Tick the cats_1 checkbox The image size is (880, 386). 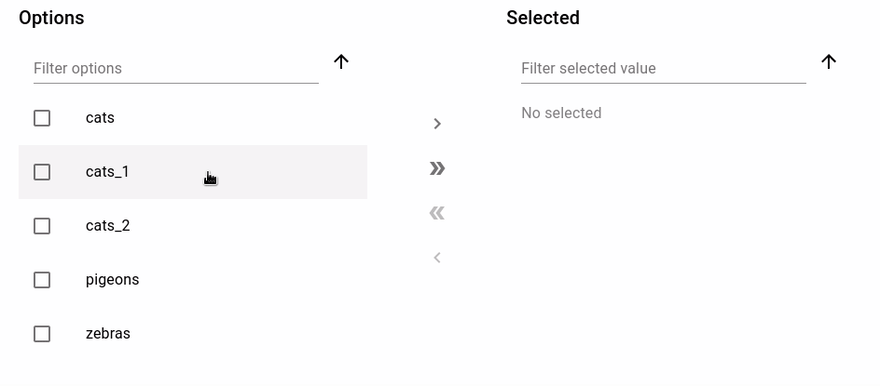42,172
